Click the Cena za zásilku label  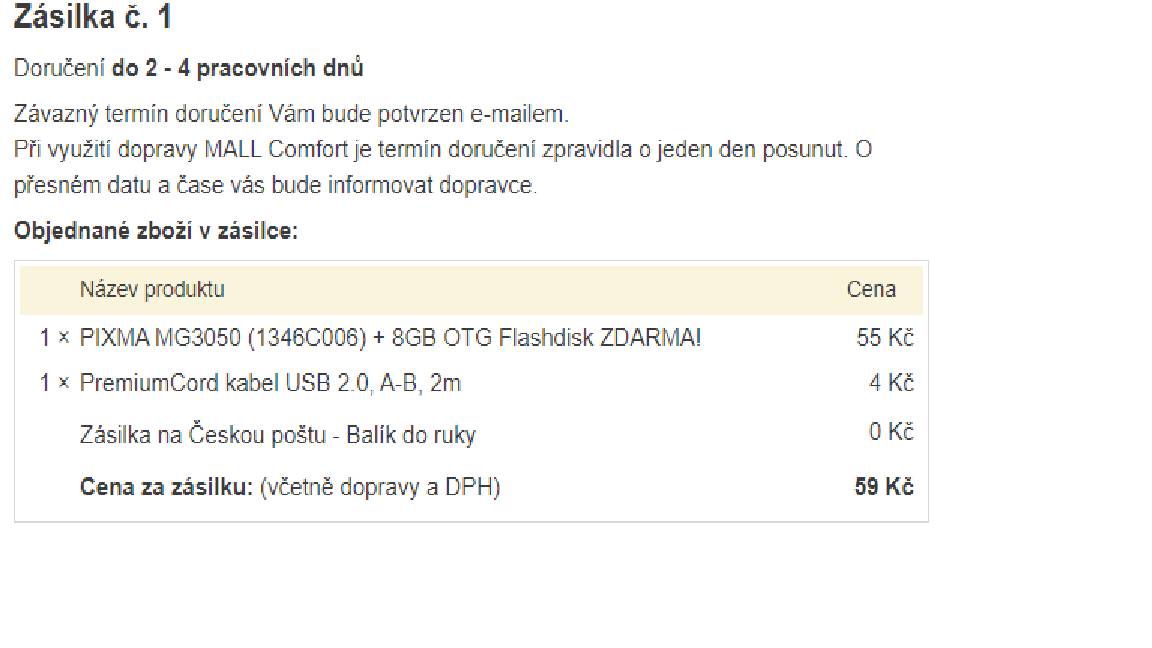coord(166,486)
